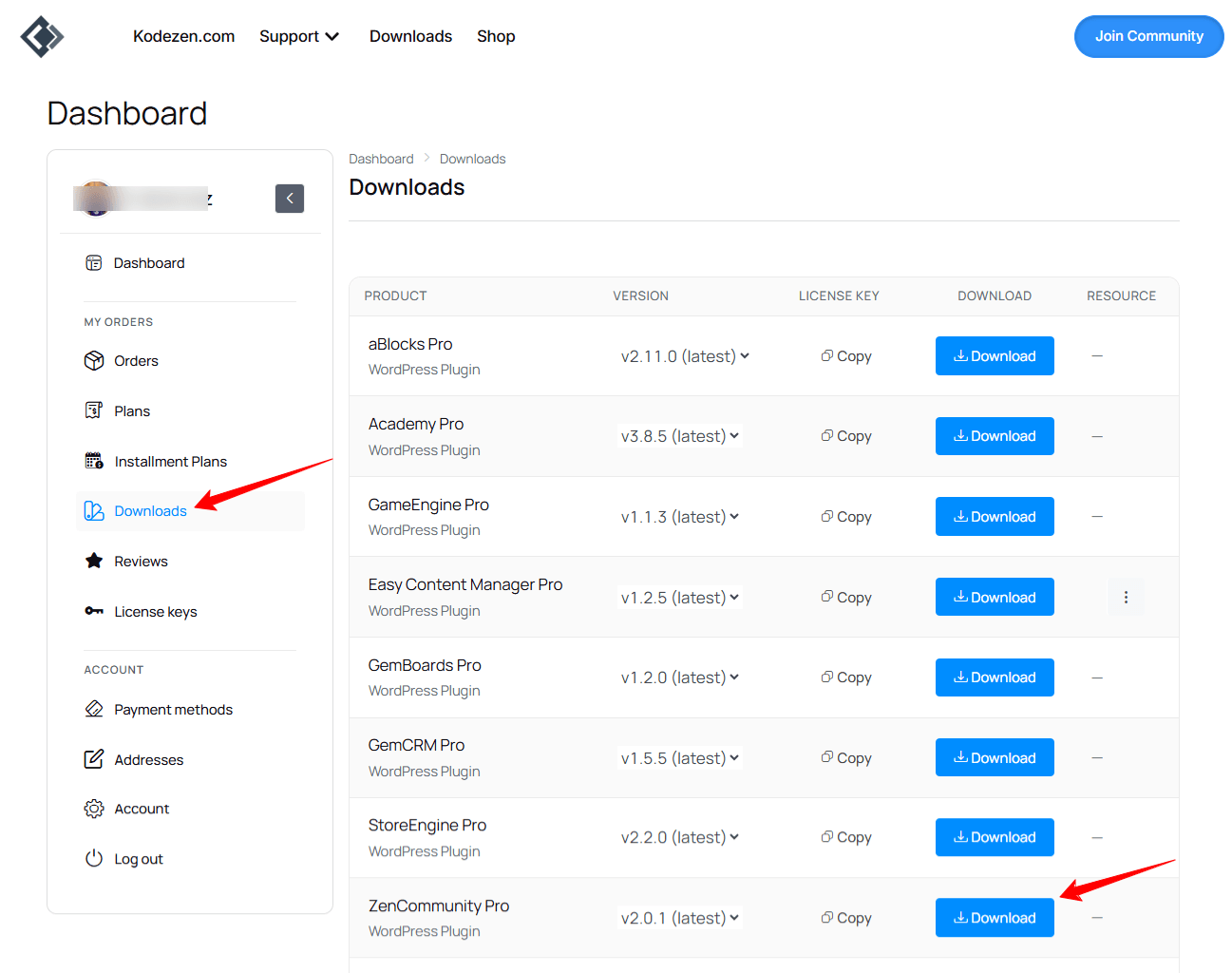
Task: Copy the Easy Content Manager Pro license key
Action: [x=846, y=598]
